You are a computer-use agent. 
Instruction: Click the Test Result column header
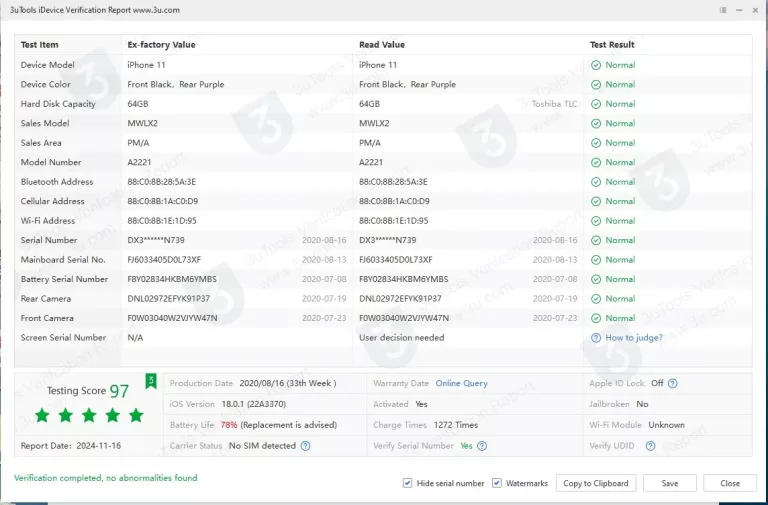[612, 45]
